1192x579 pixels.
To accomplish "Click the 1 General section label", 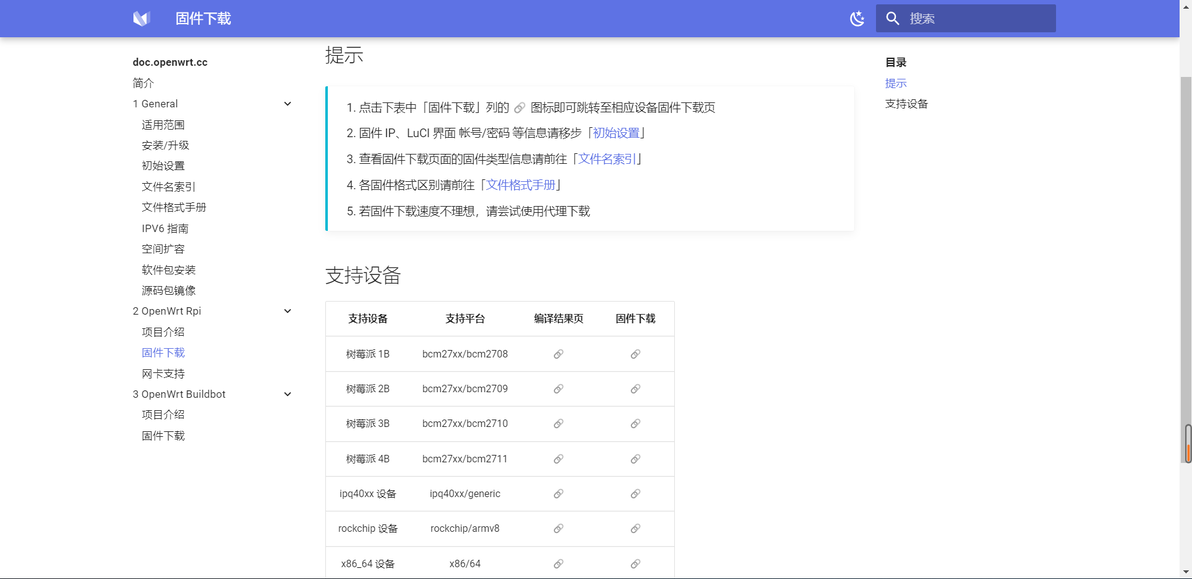I will click(x=155, y=104).
